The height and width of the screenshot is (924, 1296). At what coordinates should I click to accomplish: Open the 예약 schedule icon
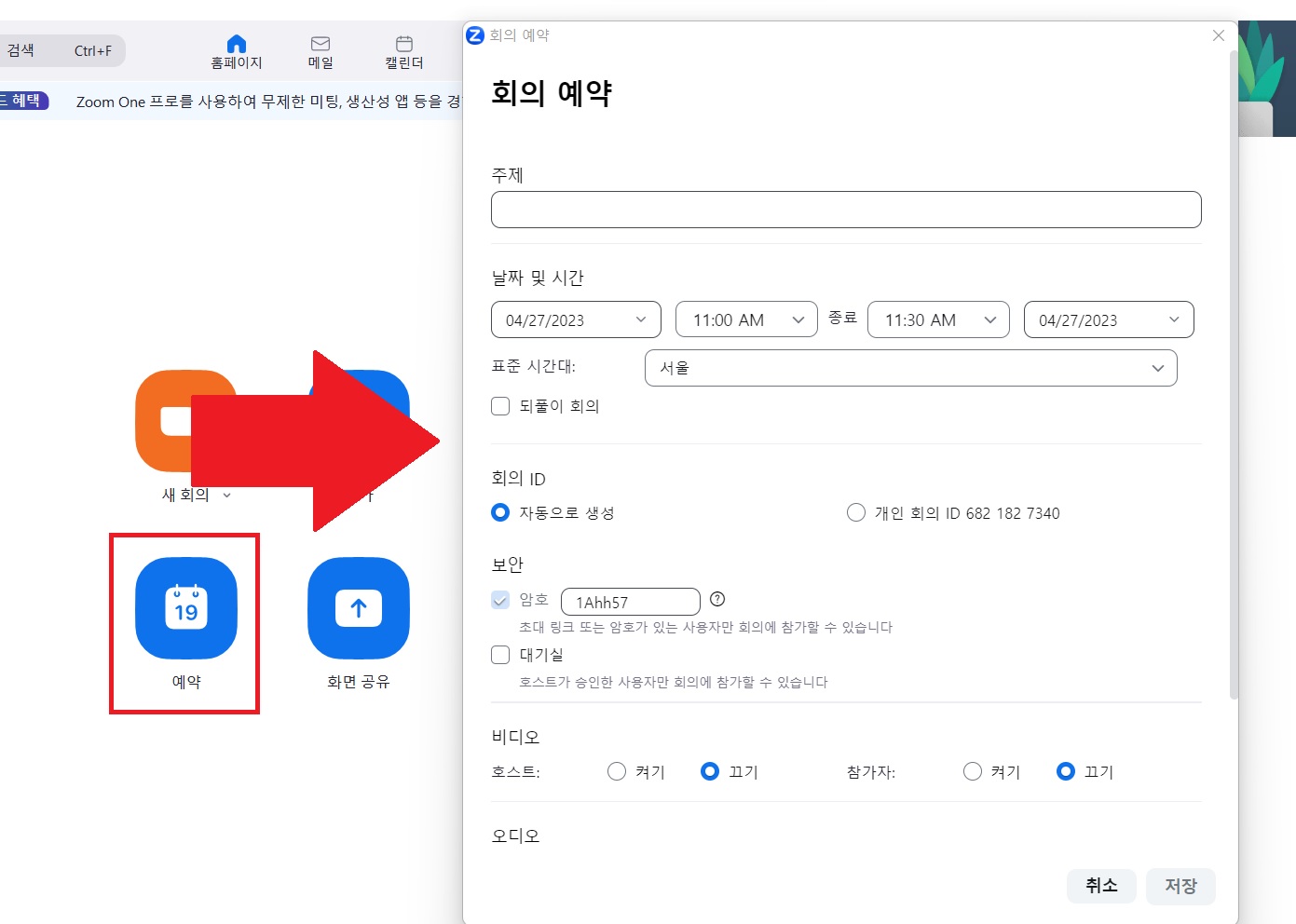coord(184,609)
